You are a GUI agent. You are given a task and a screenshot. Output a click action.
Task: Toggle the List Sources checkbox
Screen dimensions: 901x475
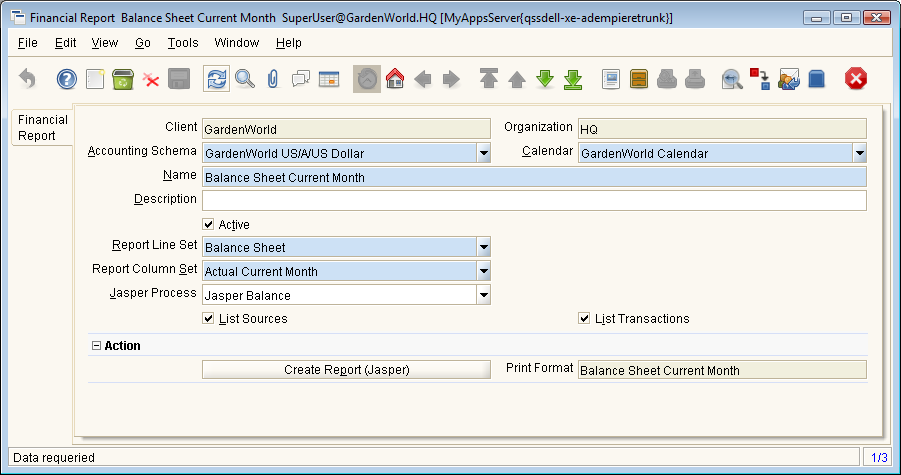[209, 319]
